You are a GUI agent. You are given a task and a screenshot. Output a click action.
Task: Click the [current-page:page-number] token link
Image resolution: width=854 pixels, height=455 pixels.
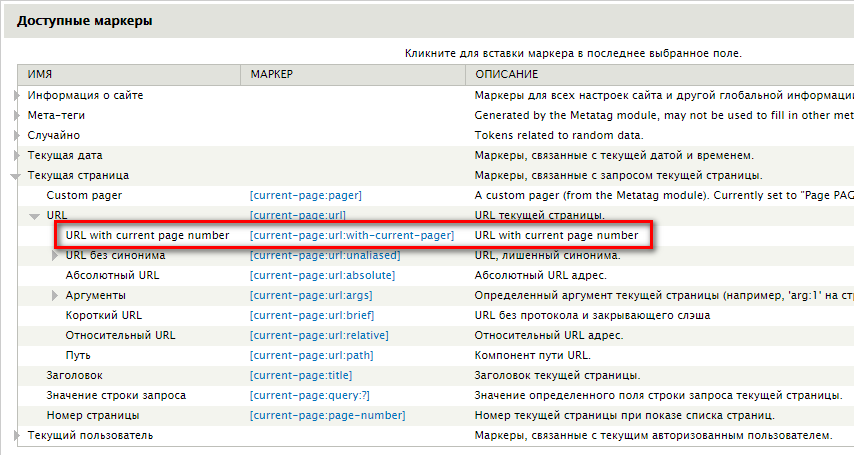point(327,415)
